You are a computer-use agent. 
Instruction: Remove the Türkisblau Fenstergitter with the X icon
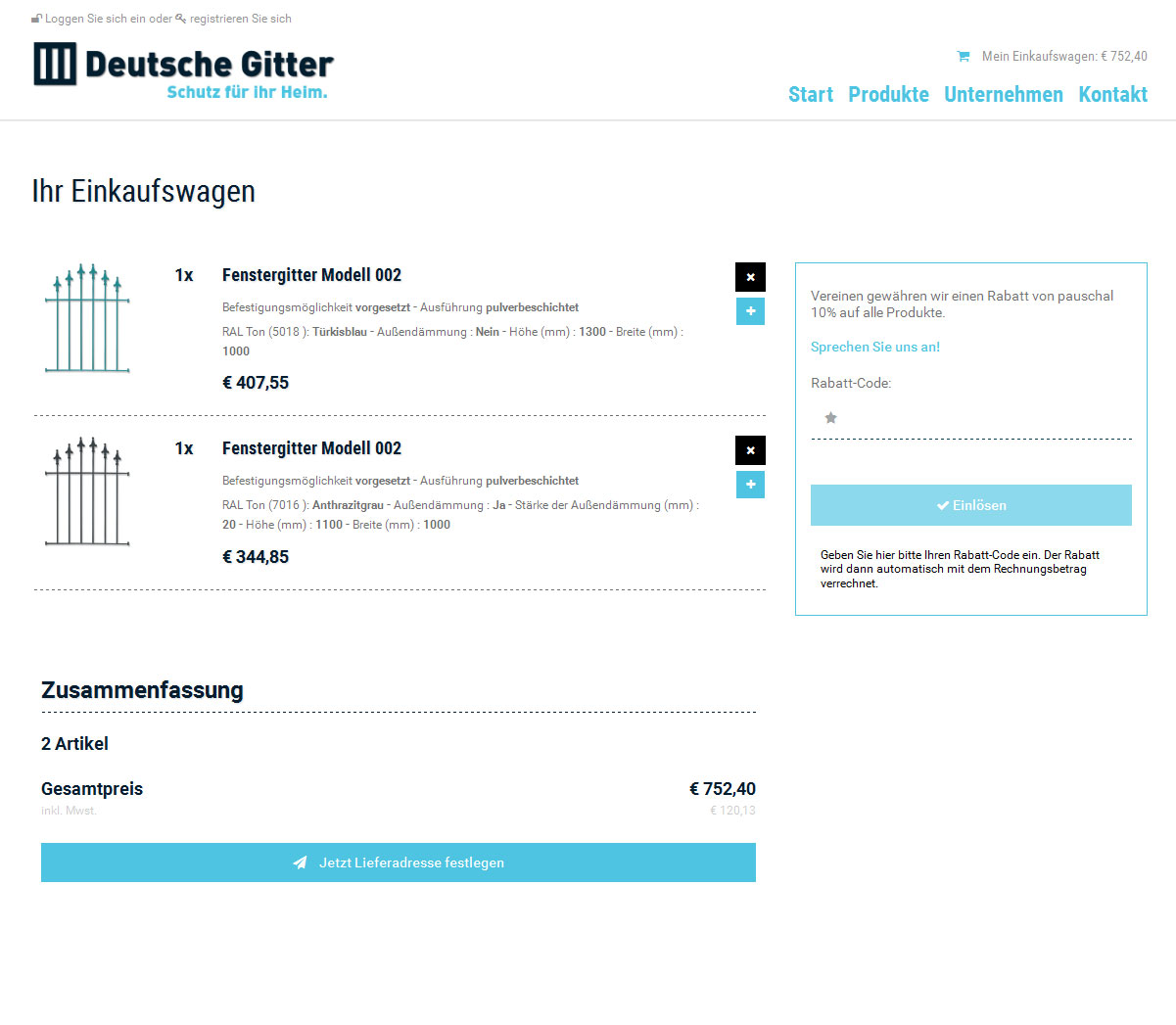coord(750,277)
